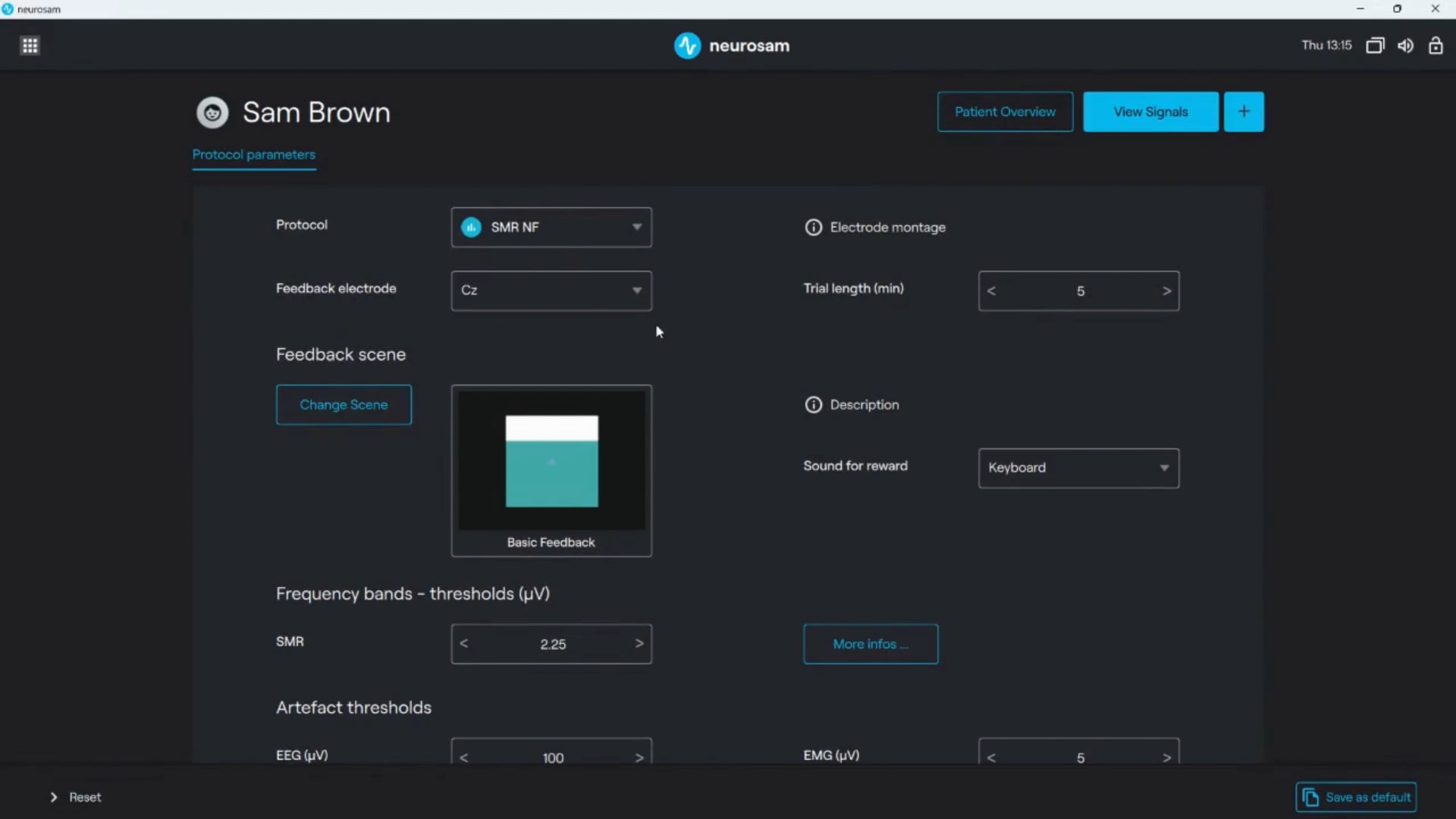Open the Sound for reward dropdown
Screen dimensions: 1456x819
click(1078, 468)
